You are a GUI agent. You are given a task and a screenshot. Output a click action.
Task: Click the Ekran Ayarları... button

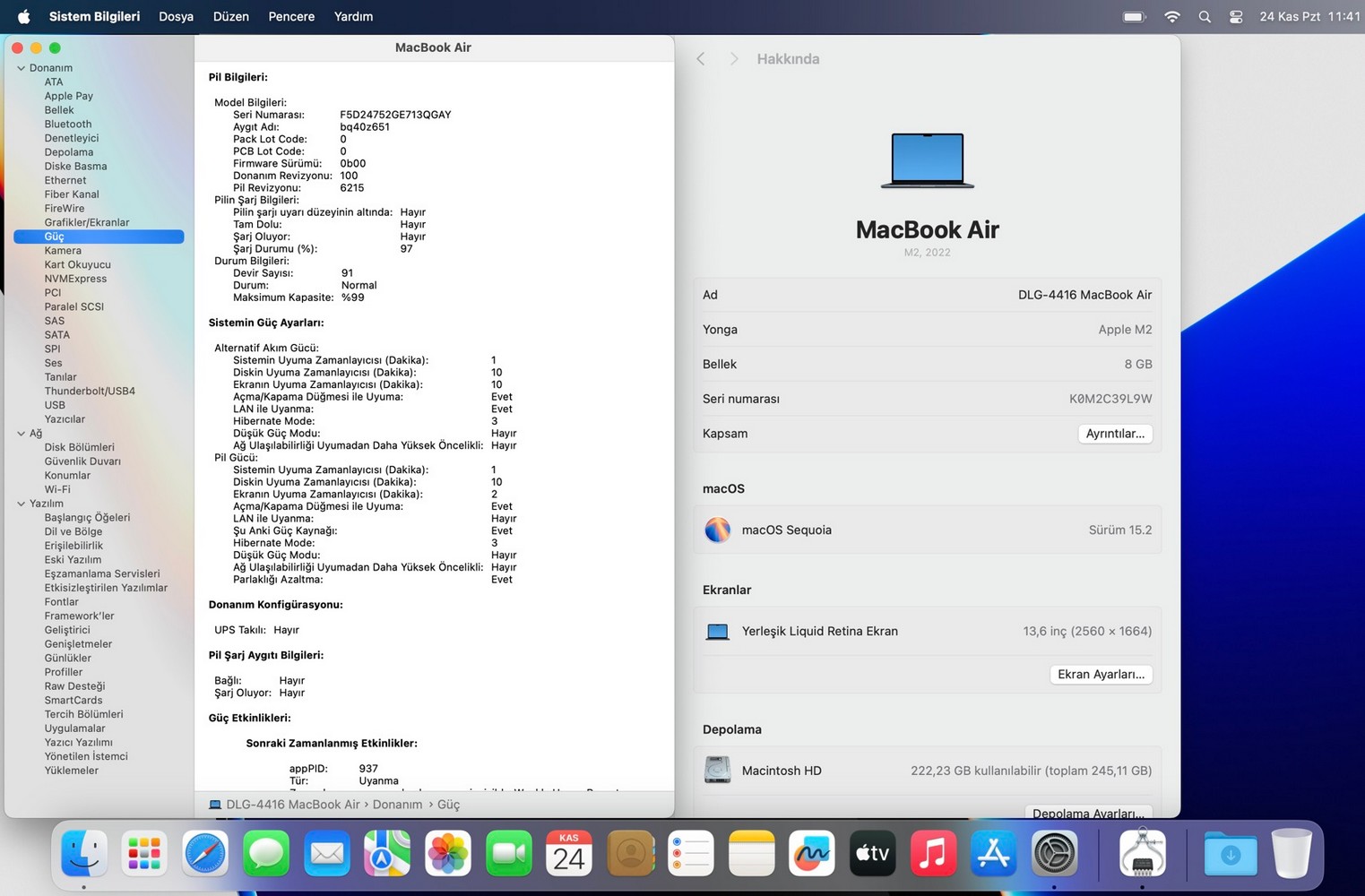click(x=1101, y=675)
